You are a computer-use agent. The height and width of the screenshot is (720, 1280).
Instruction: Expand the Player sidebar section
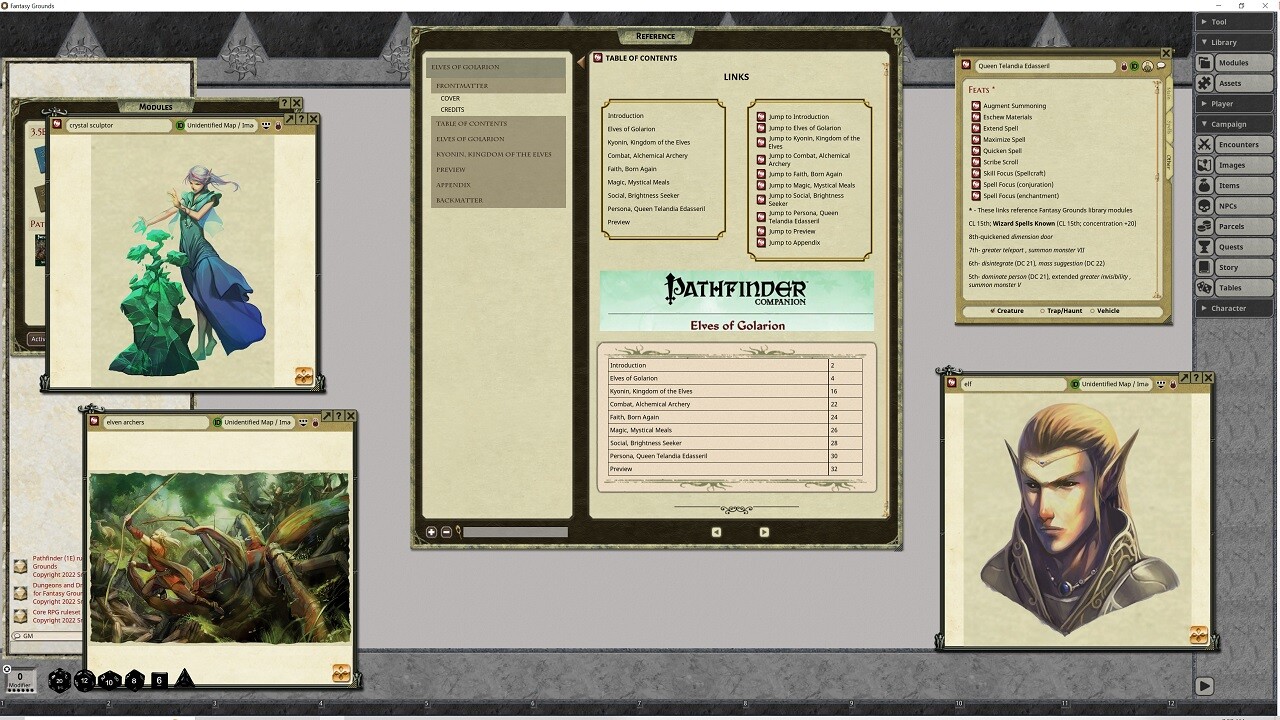[x=1235, y=104]
